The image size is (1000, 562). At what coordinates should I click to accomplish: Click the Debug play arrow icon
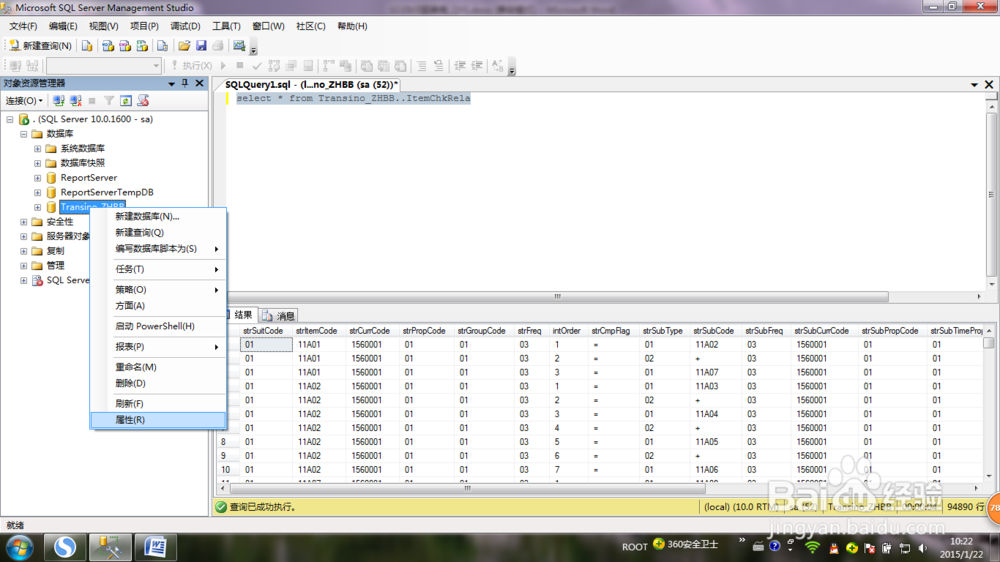coord(223,66)
